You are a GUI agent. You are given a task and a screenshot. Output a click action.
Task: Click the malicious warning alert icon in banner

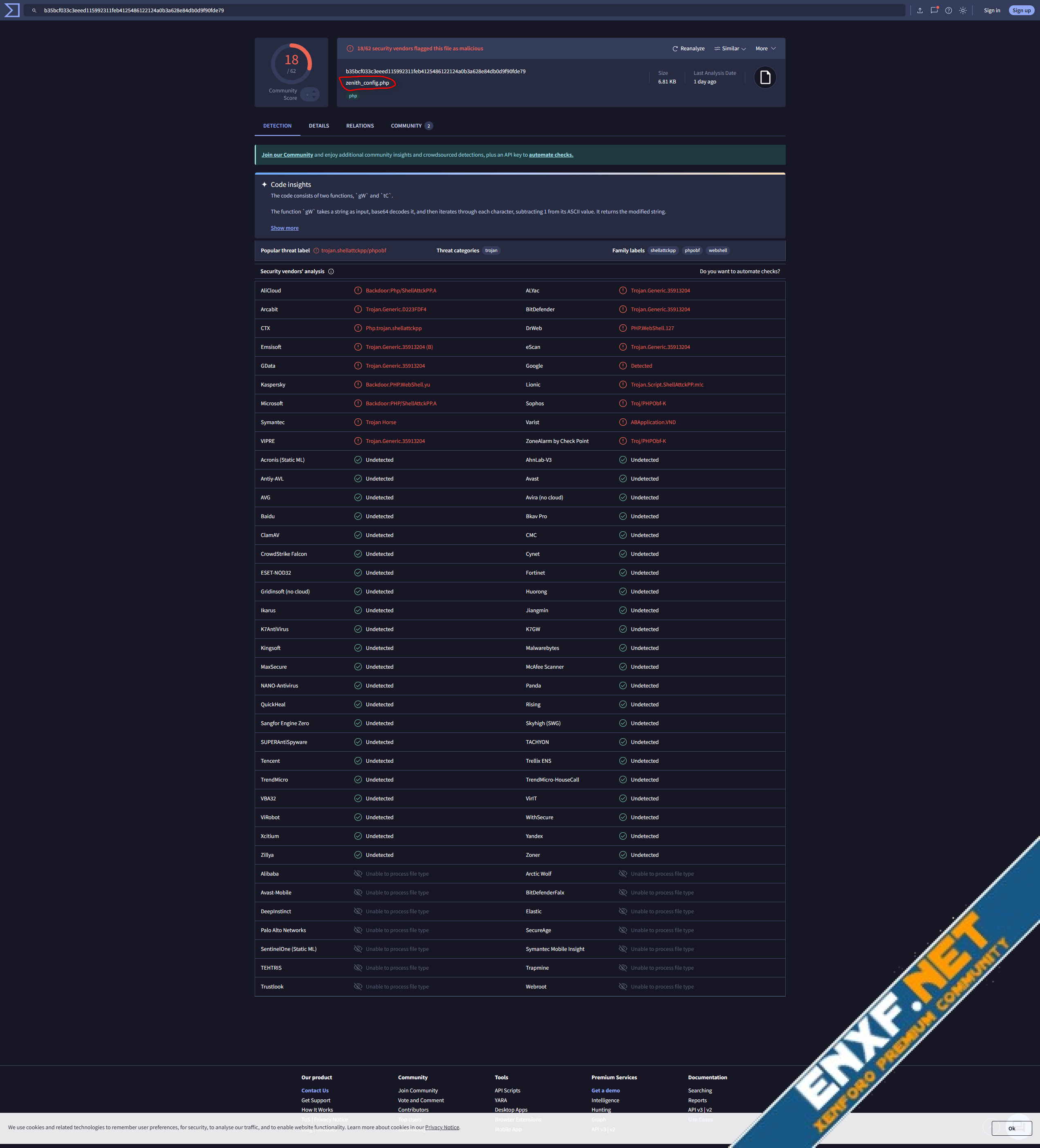350,48
